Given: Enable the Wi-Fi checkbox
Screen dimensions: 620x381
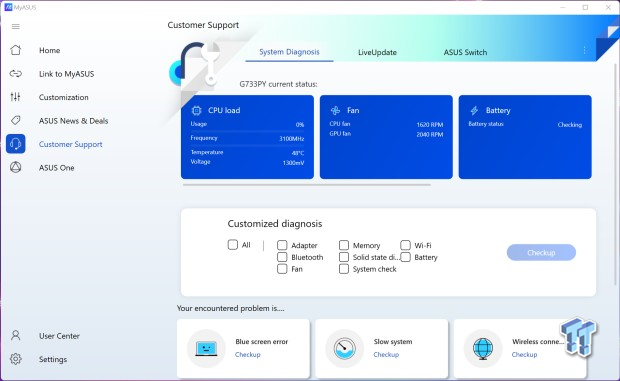Looking at the screenshot, I should click(405, 245).
